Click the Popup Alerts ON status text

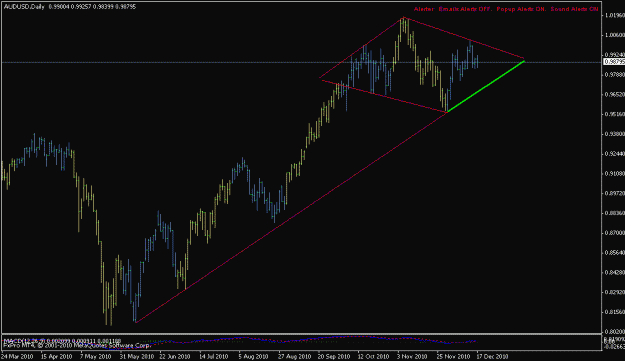coord(521,9)
